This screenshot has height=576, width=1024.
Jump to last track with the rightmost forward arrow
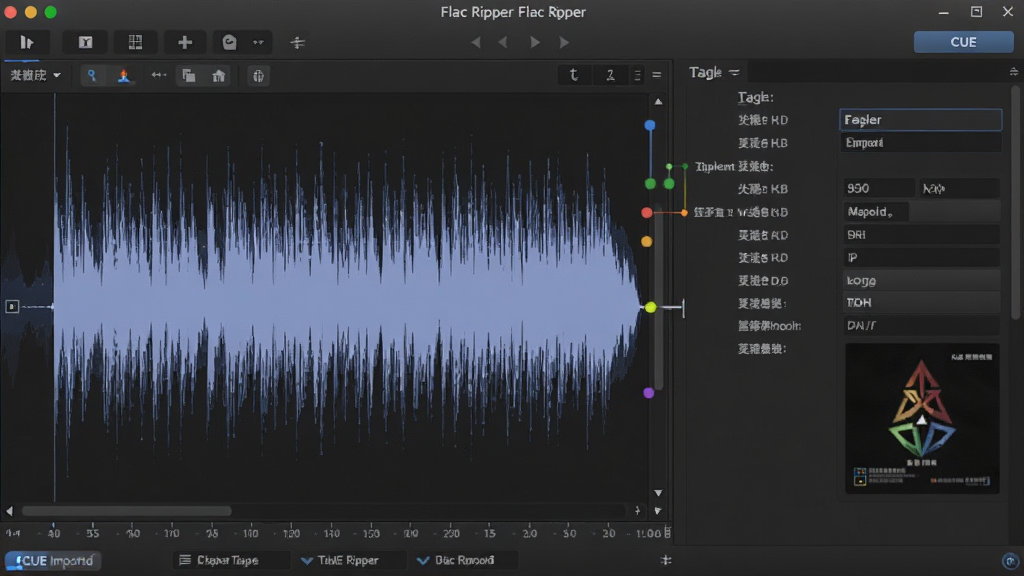[564, 42]
